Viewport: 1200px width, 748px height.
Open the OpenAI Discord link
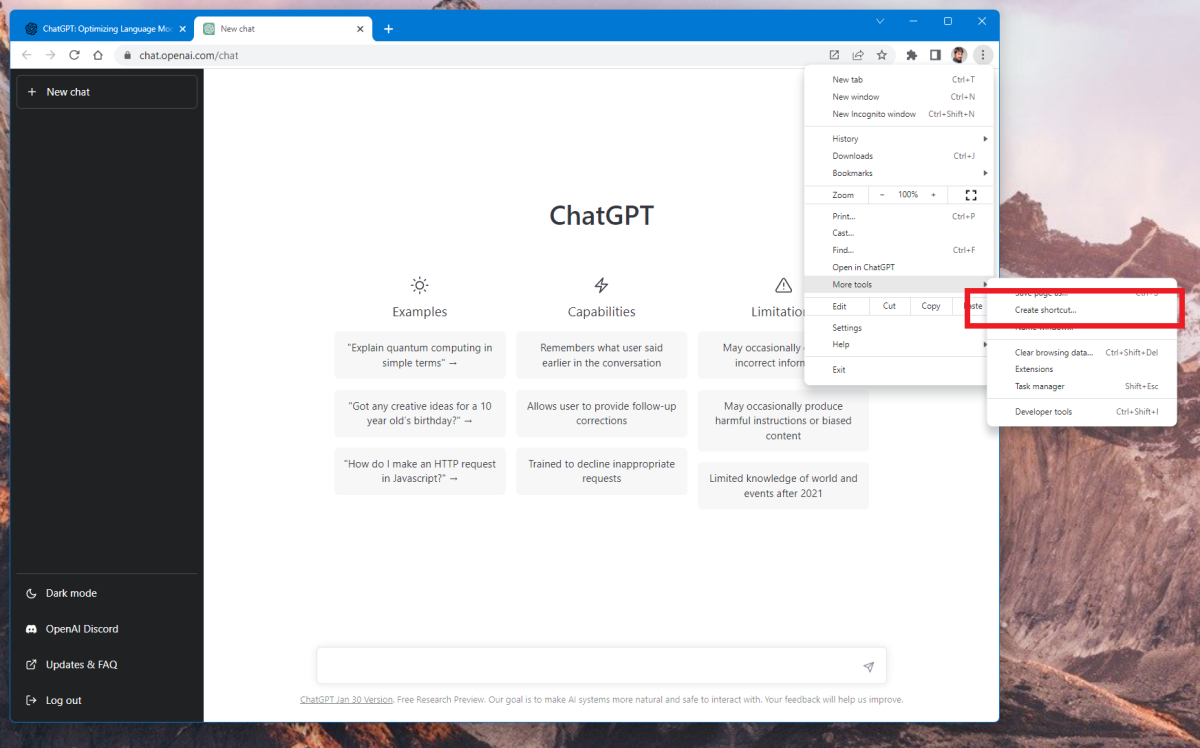click(x=108, y=629)
